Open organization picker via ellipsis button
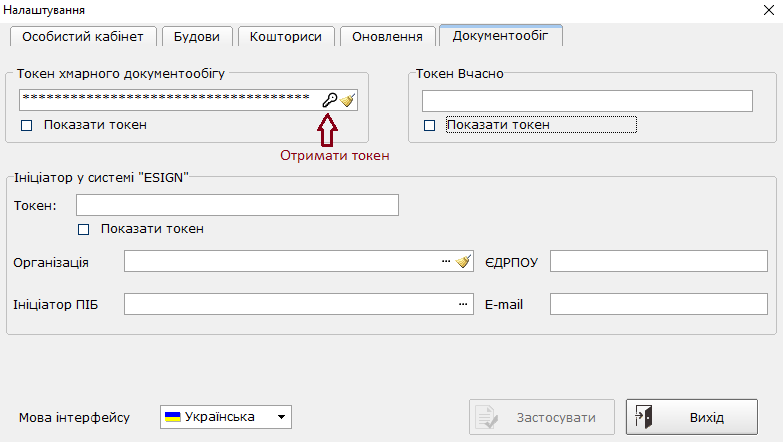The image size is (783, 442). click(446, 261)
